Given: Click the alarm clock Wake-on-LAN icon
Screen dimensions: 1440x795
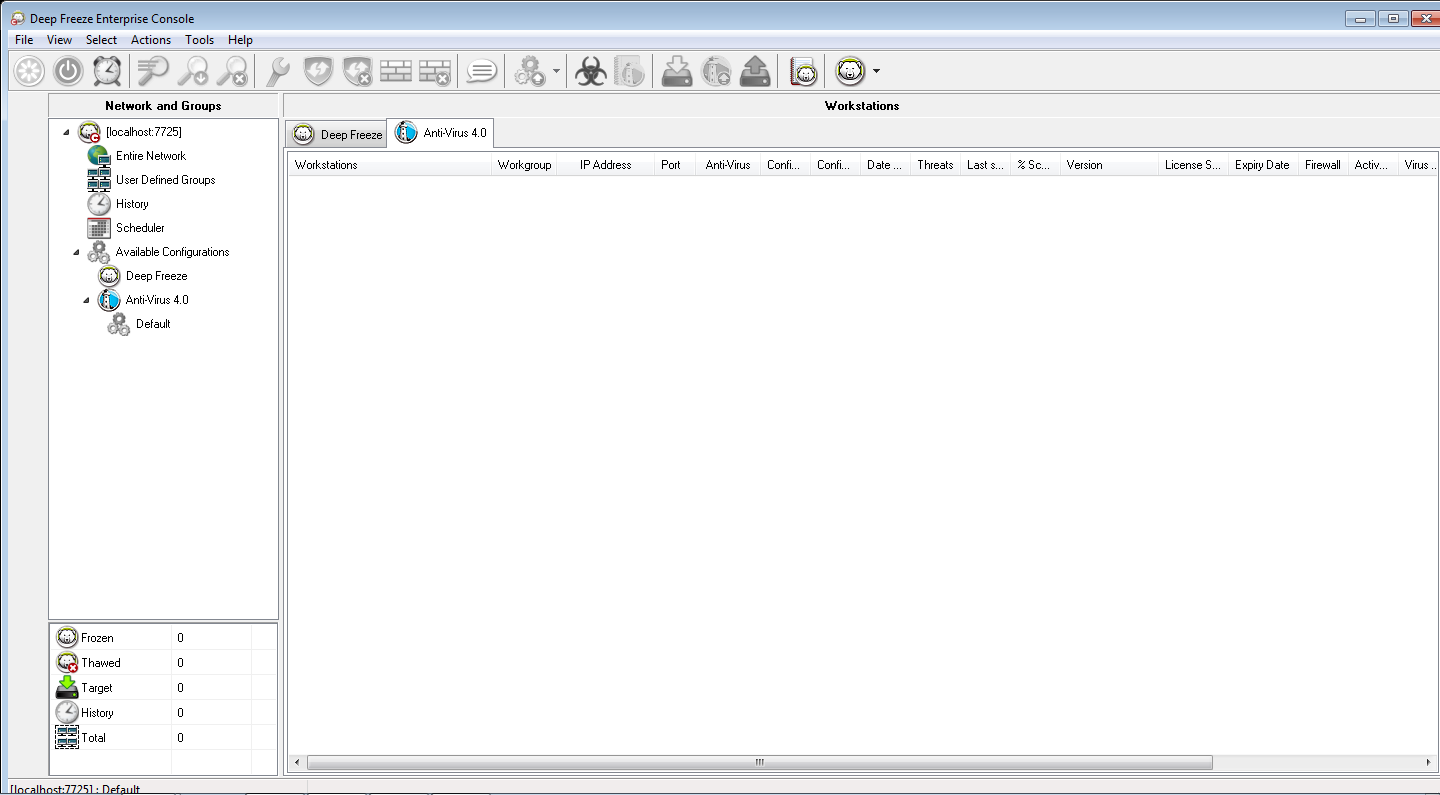Looking at the screenshot, I should tap(107, 71).
